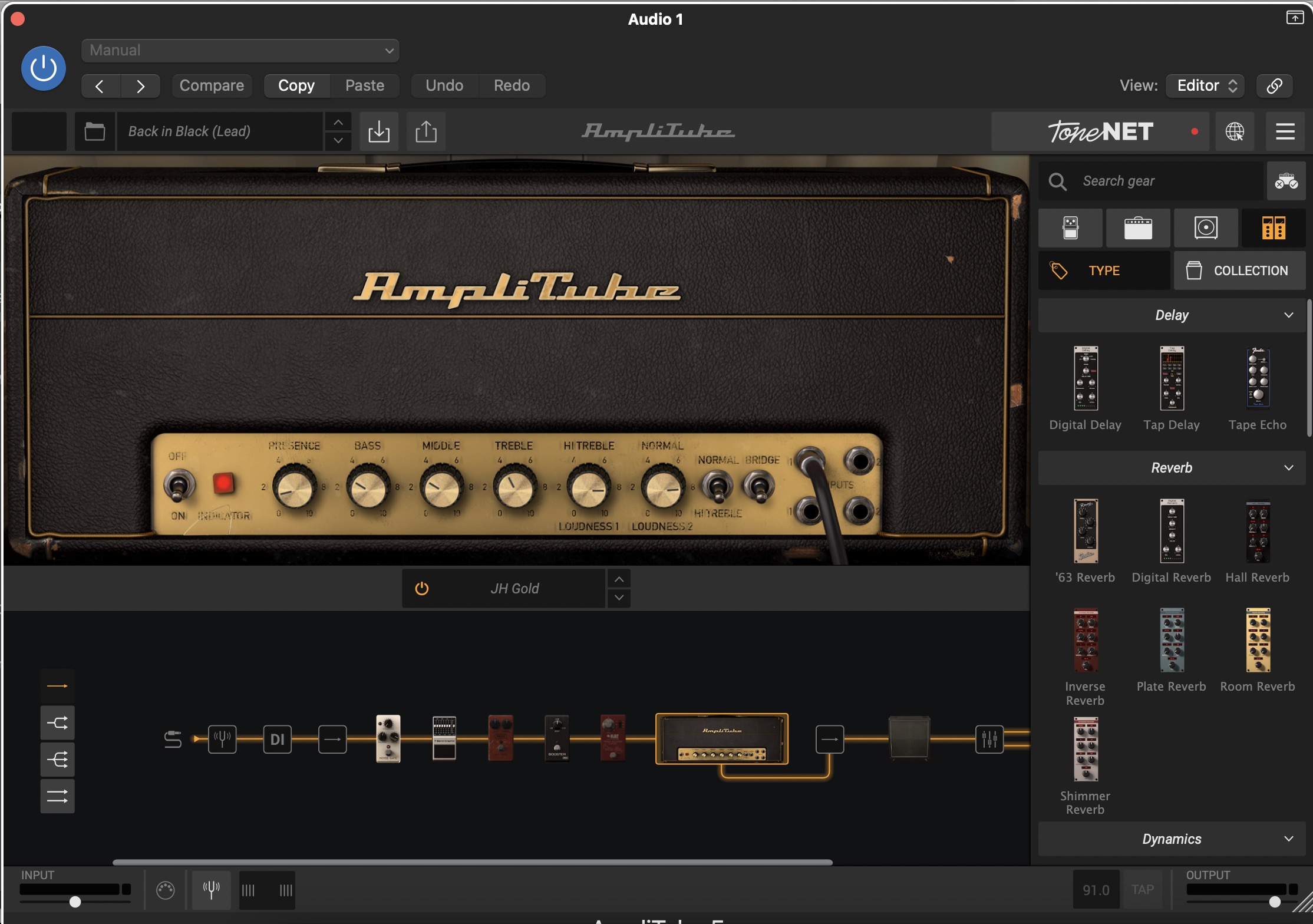Open the Manual preset dropdown
This screenshot has height=924, width=1313.
[x=240, y=51]
